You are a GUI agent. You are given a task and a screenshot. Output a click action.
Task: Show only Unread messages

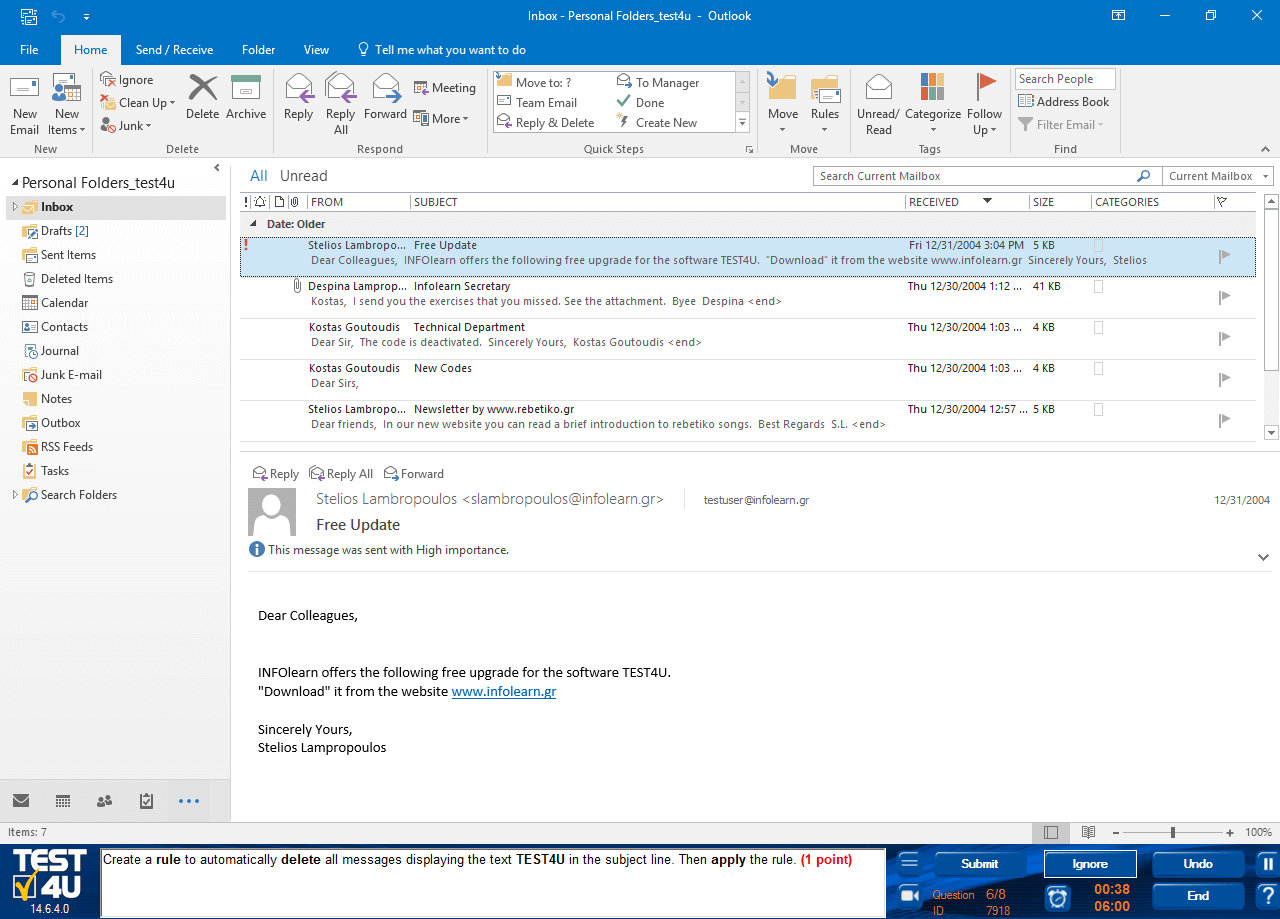(303, 176)
